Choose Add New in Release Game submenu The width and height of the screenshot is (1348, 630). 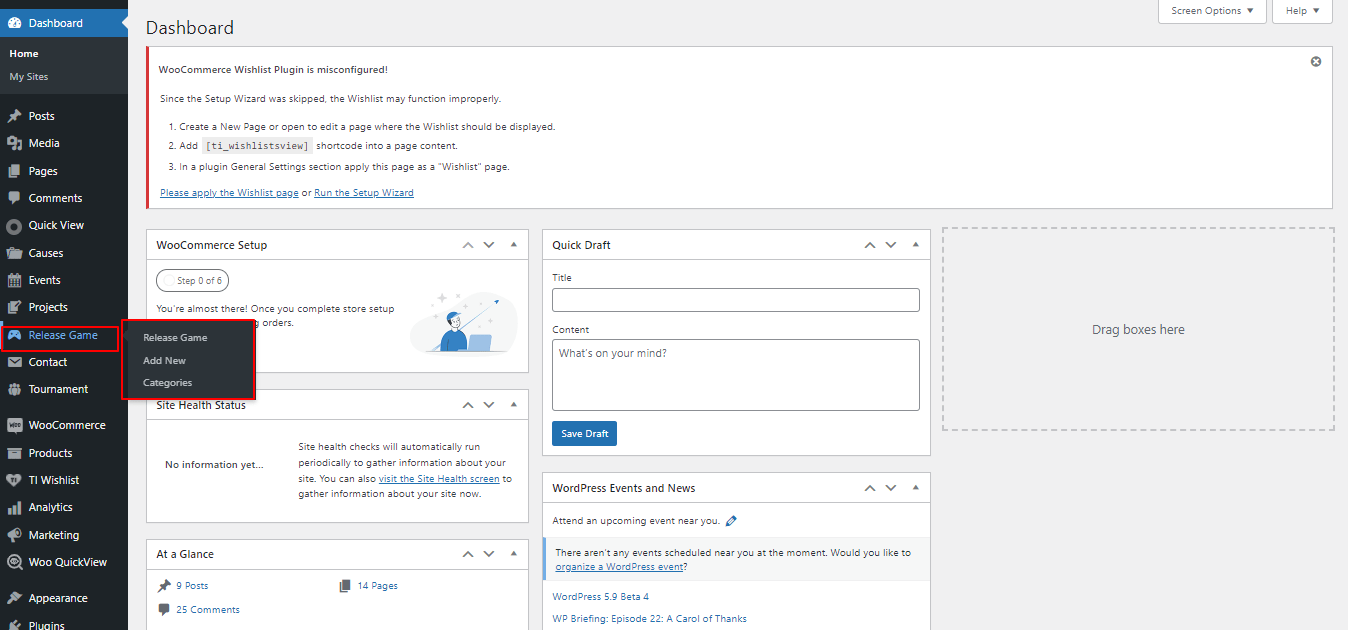coord(164,361)
